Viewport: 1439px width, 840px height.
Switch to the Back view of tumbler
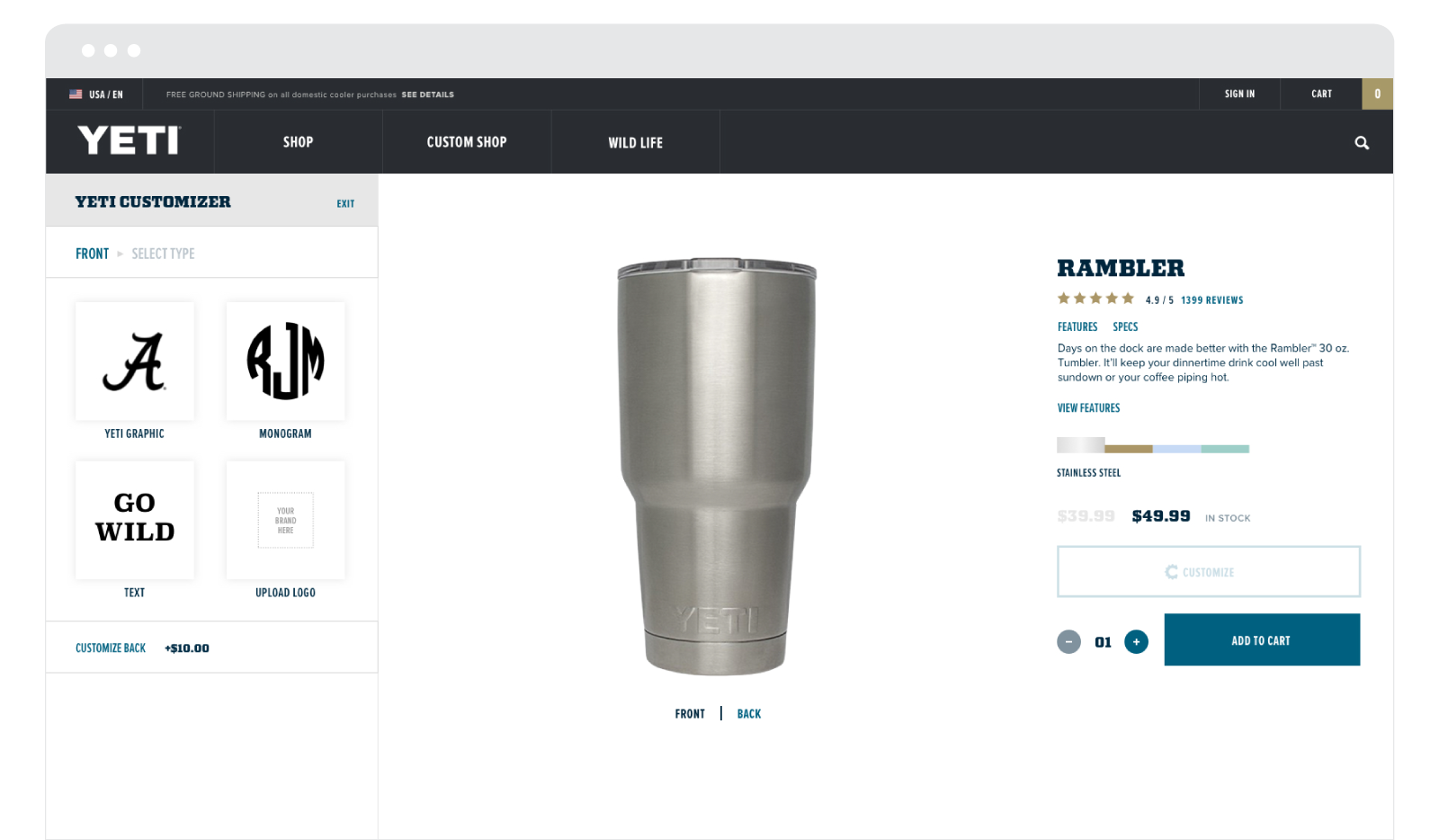749,714
